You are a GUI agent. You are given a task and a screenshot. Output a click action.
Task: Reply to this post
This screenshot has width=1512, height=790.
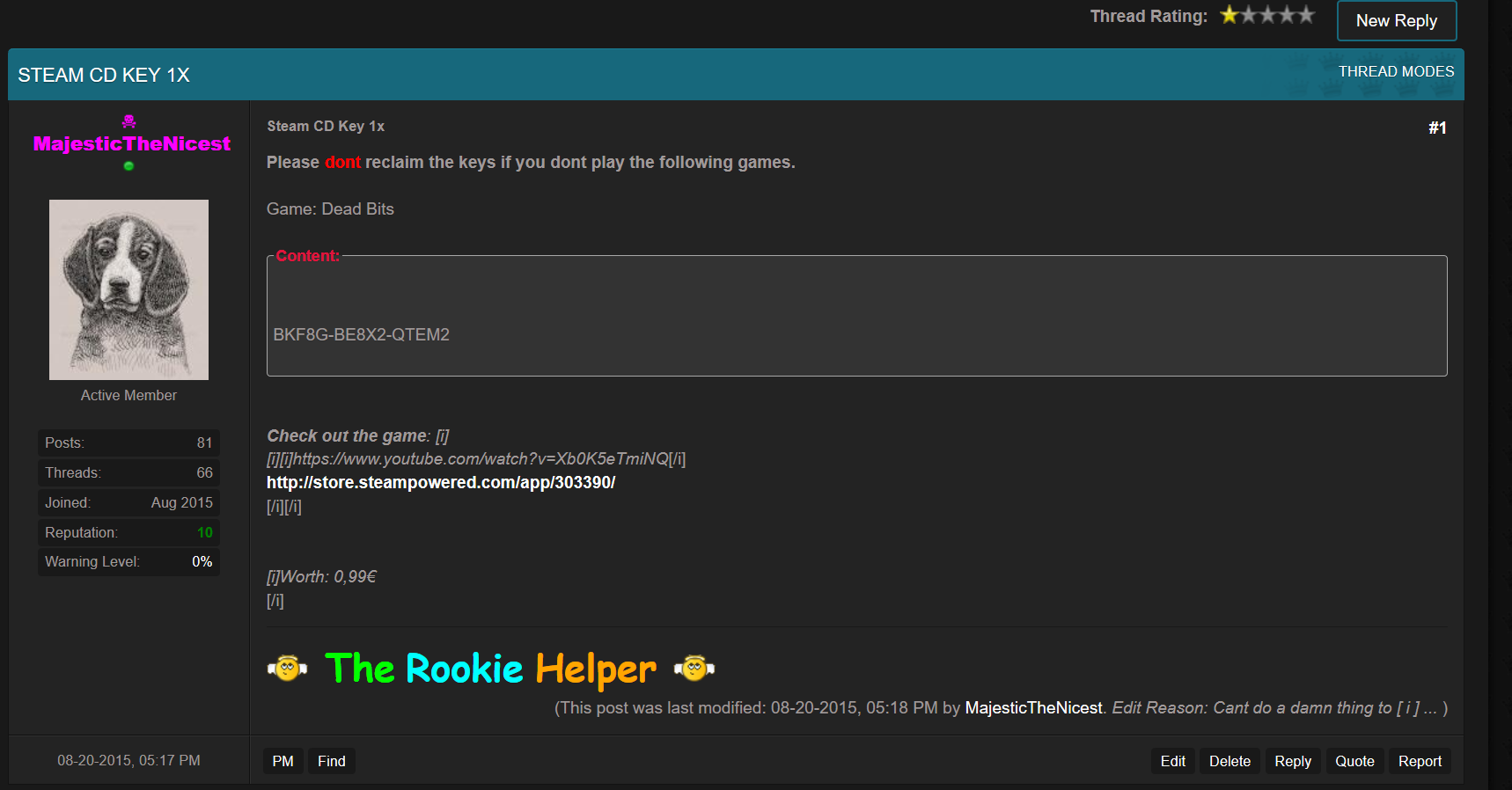pyautogui.click(x=1293, y=761)
